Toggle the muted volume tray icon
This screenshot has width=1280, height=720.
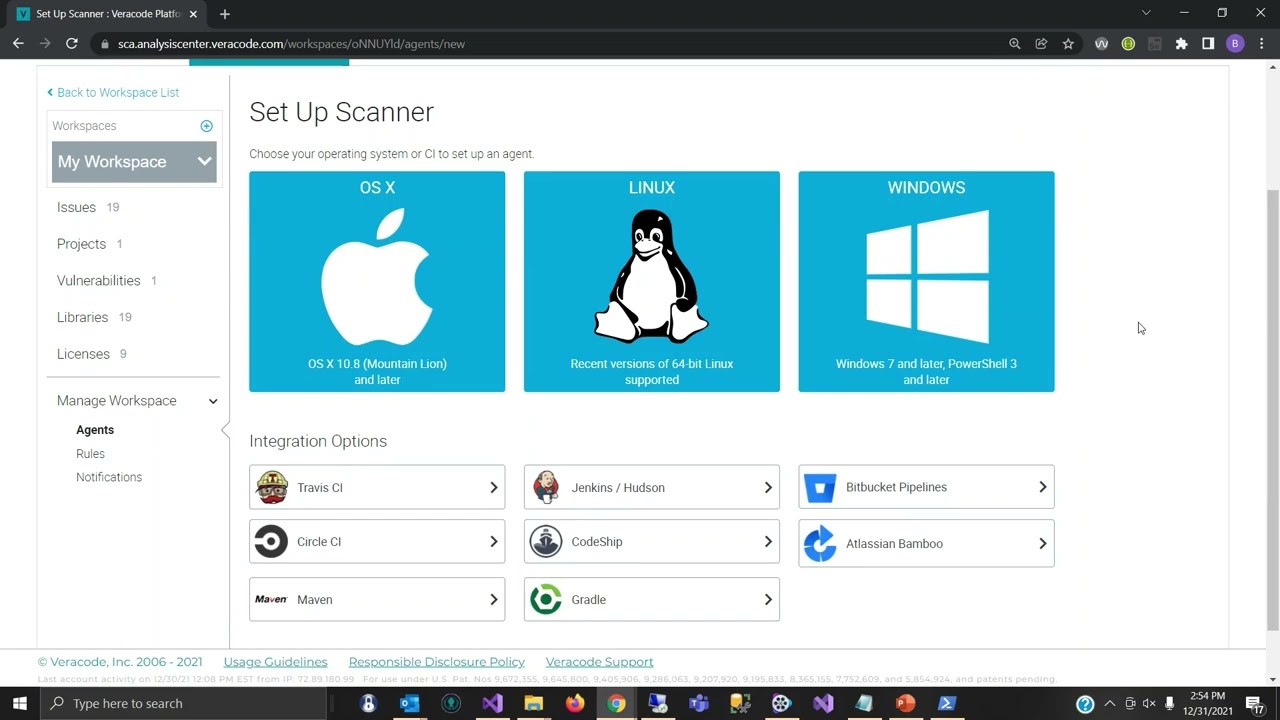1149,703
